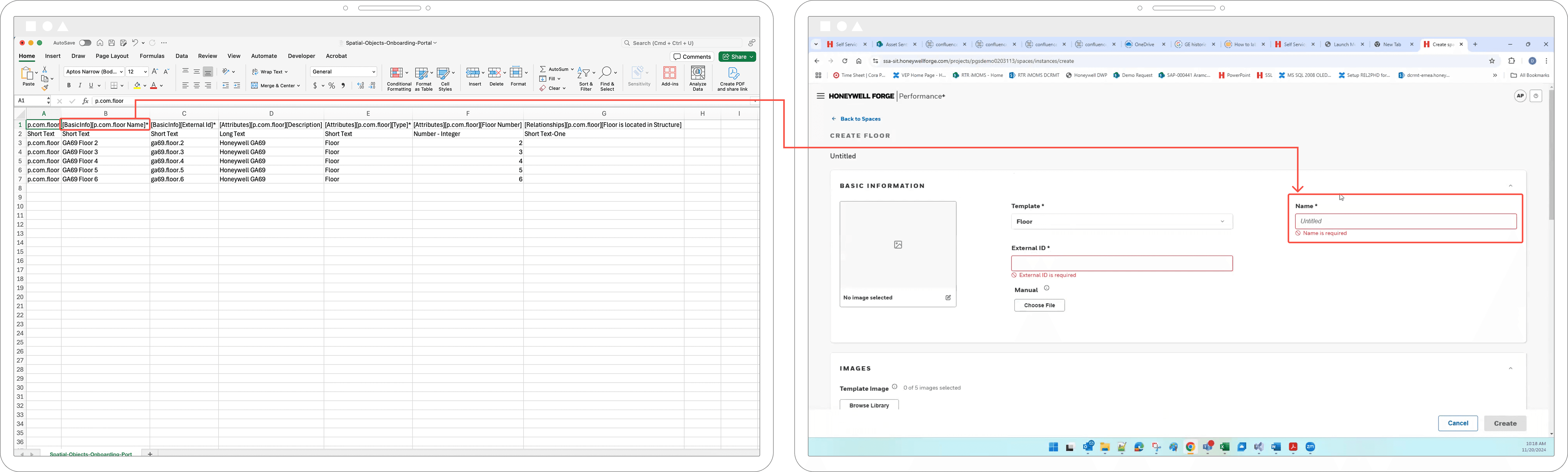Click Create PDF and share link
Screen dimensions: 1568x472
pyautogui.click(x=732, y=79)
